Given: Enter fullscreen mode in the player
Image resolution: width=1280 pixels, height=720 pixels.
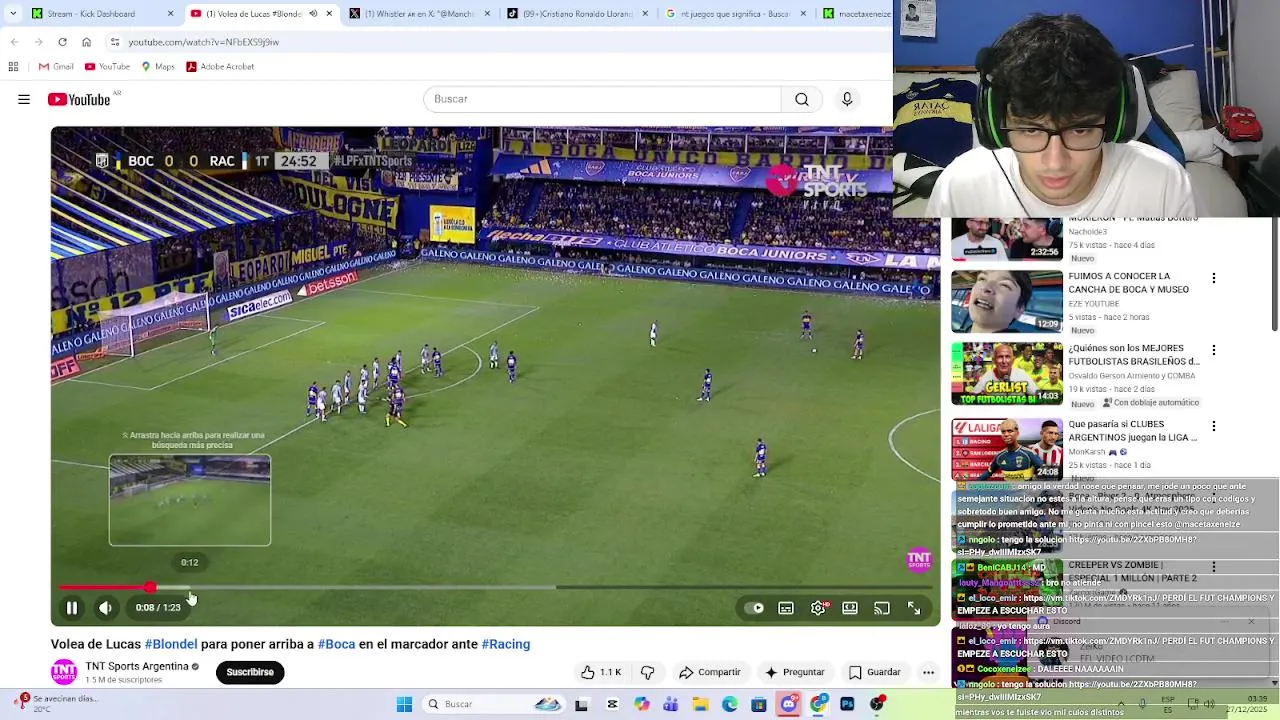Looking at the screenshot, I should [x=914, y=608].
